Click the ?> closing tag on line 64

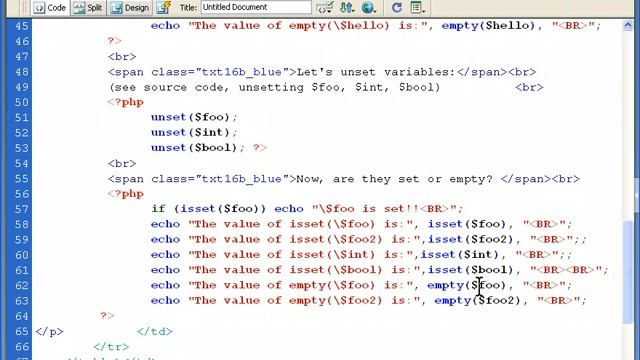(107, 316)
